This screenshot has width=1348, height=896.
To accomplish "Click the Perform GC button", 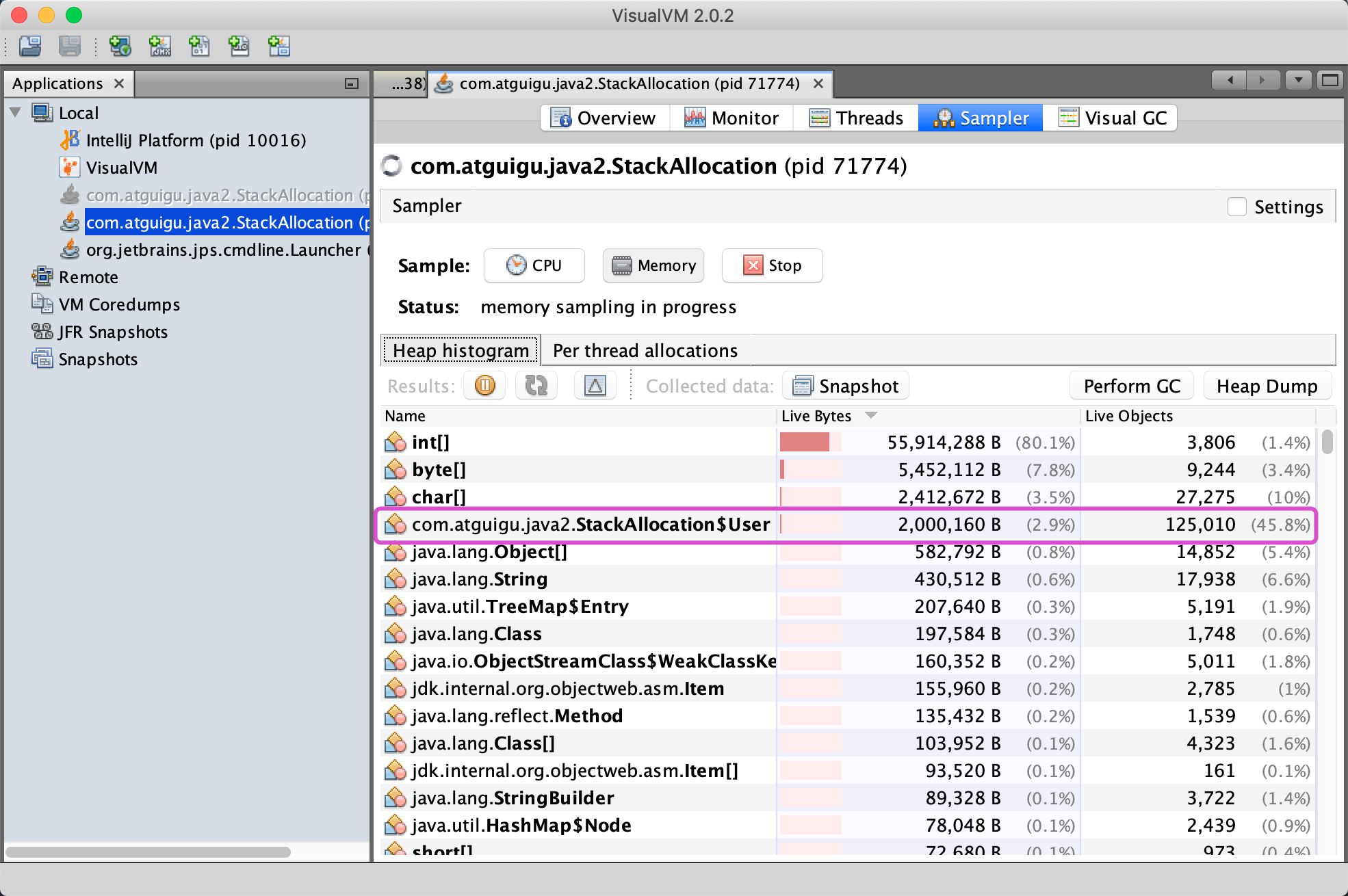I will click(x=1131, y=386).
